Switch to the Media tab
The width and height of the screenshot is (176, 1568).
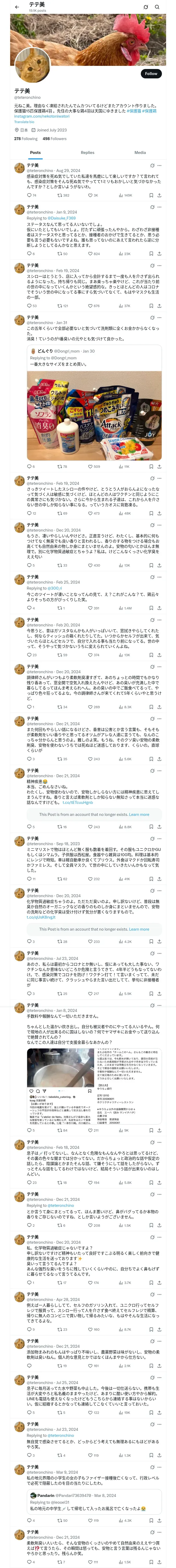pos(140,152)
